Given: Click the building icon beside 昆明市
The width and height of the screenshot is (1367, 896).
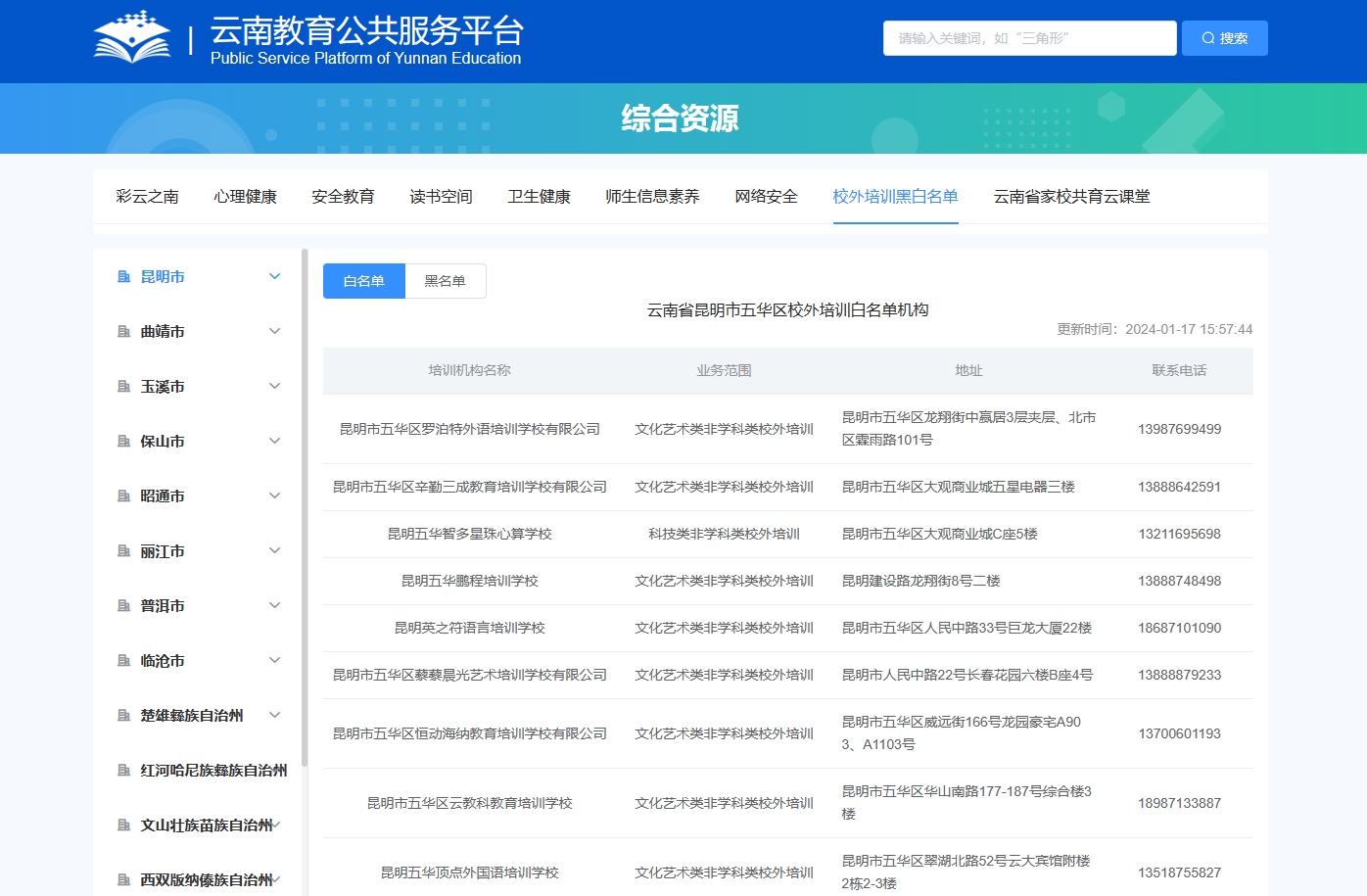Looking at the screenshot, I should [x=124, y=277].
